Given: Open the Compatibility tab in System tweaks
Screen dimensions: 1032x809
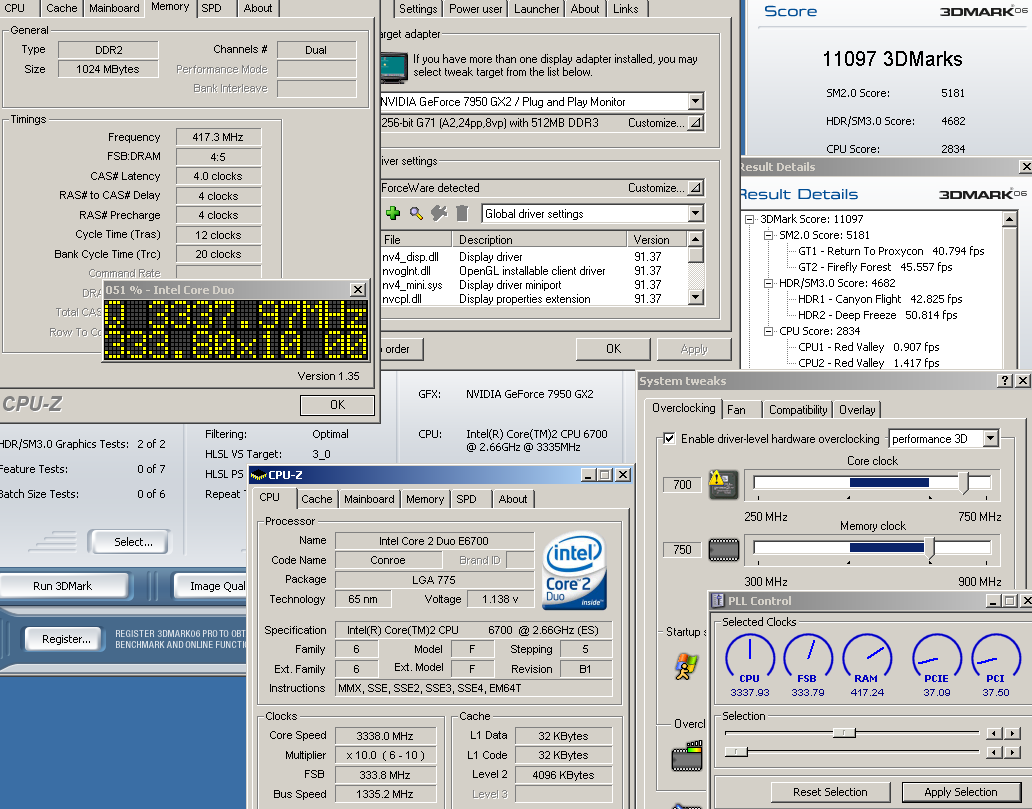Looking at the screenshot, I should click(798, 409).
